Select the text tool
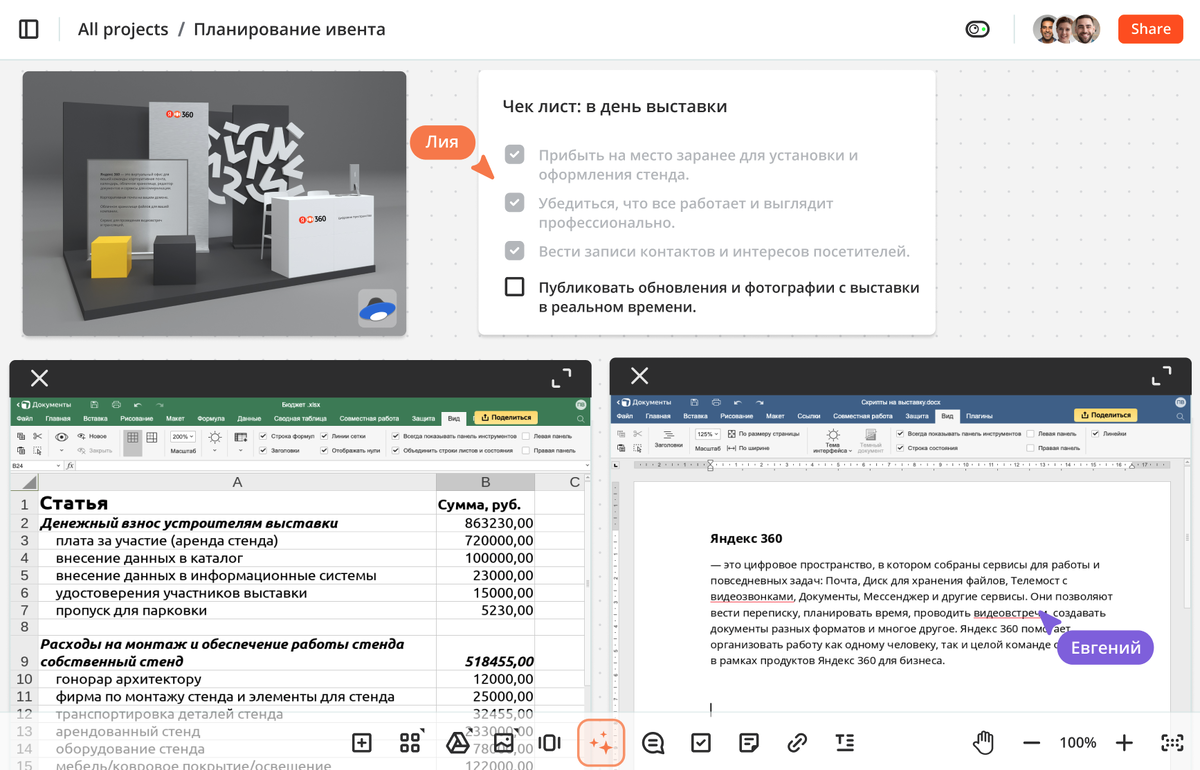This screenshot has height=770, width=1200. coord(845,742)
